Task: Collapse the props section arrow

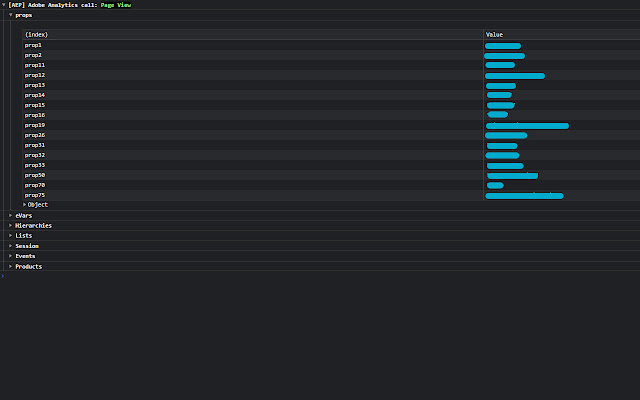Action: [11, 15]
